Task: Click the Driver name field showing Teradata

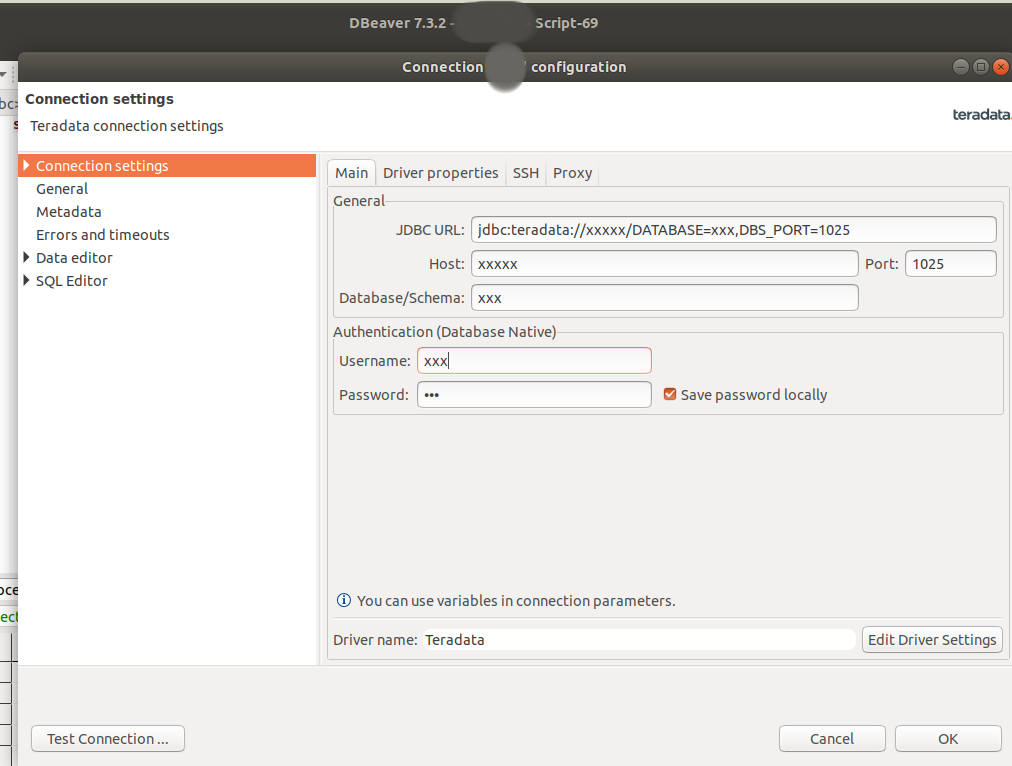Action: (x=639, y=640)
